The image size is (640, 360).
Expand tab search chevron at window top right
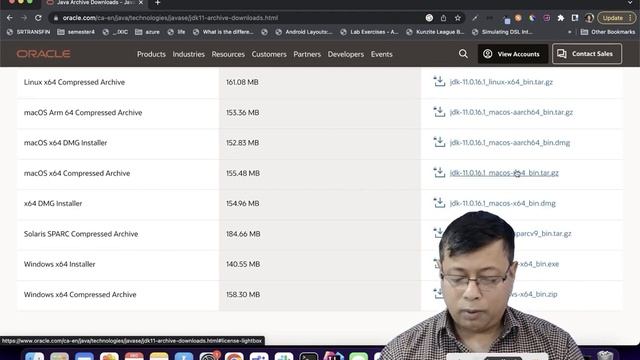coord(631,3)
